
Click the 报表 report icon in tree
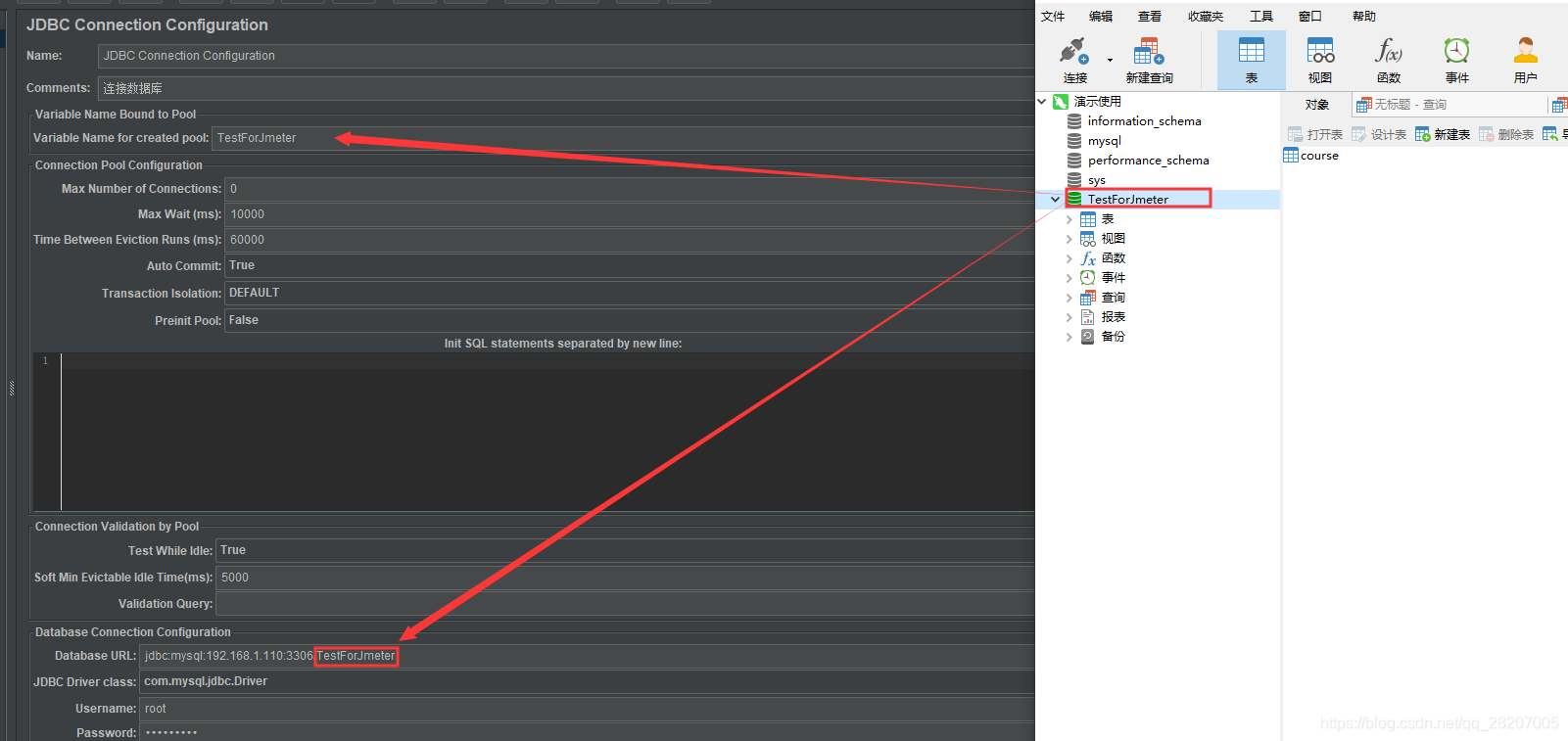pyautogui.click(x=1088, y=317)
